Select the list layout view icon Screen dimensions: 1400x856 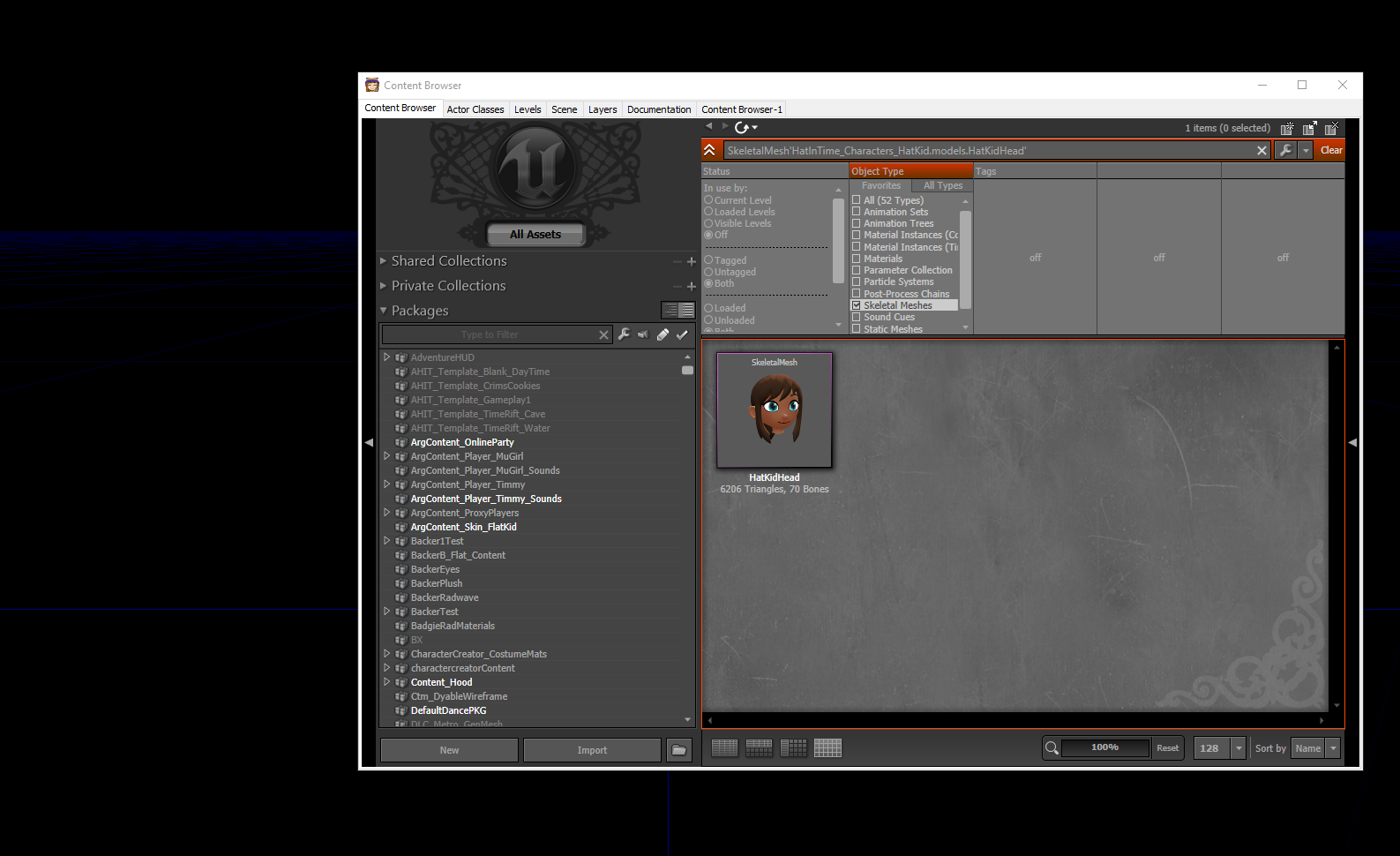[724, 748]
